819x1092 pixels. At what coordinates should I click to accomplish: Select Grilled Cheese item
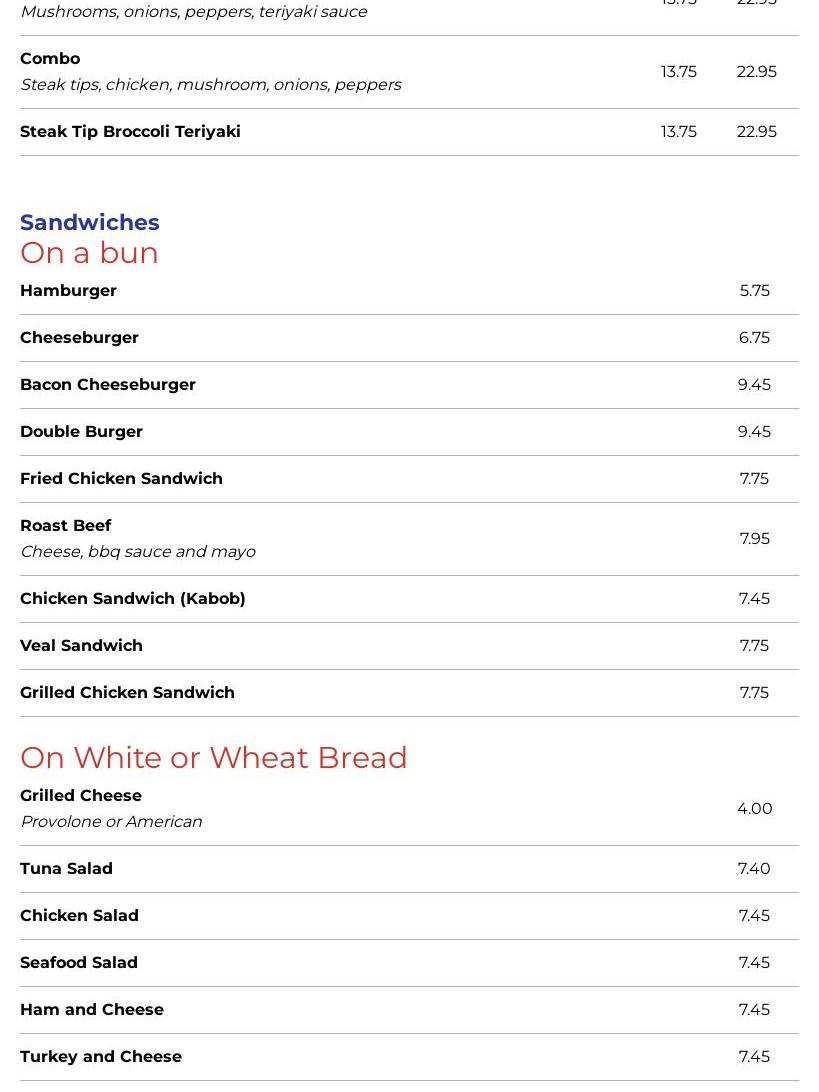point(81,796)
